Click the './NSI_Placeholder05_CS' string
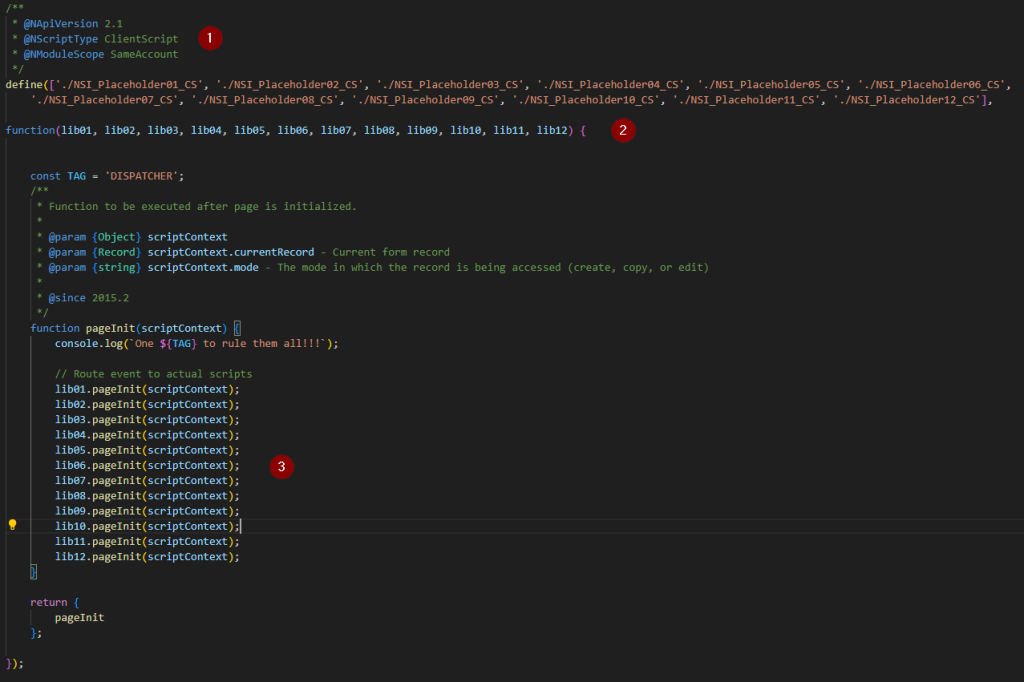Screen dimensions: 1024x682 click(x=771, y=84)
